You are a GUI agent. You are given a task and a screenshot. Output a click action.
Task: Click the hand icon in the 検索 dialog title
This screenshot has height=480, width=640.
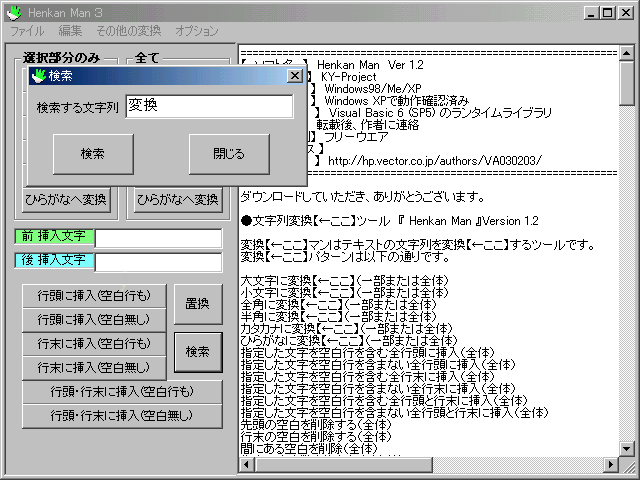point(39,76)
